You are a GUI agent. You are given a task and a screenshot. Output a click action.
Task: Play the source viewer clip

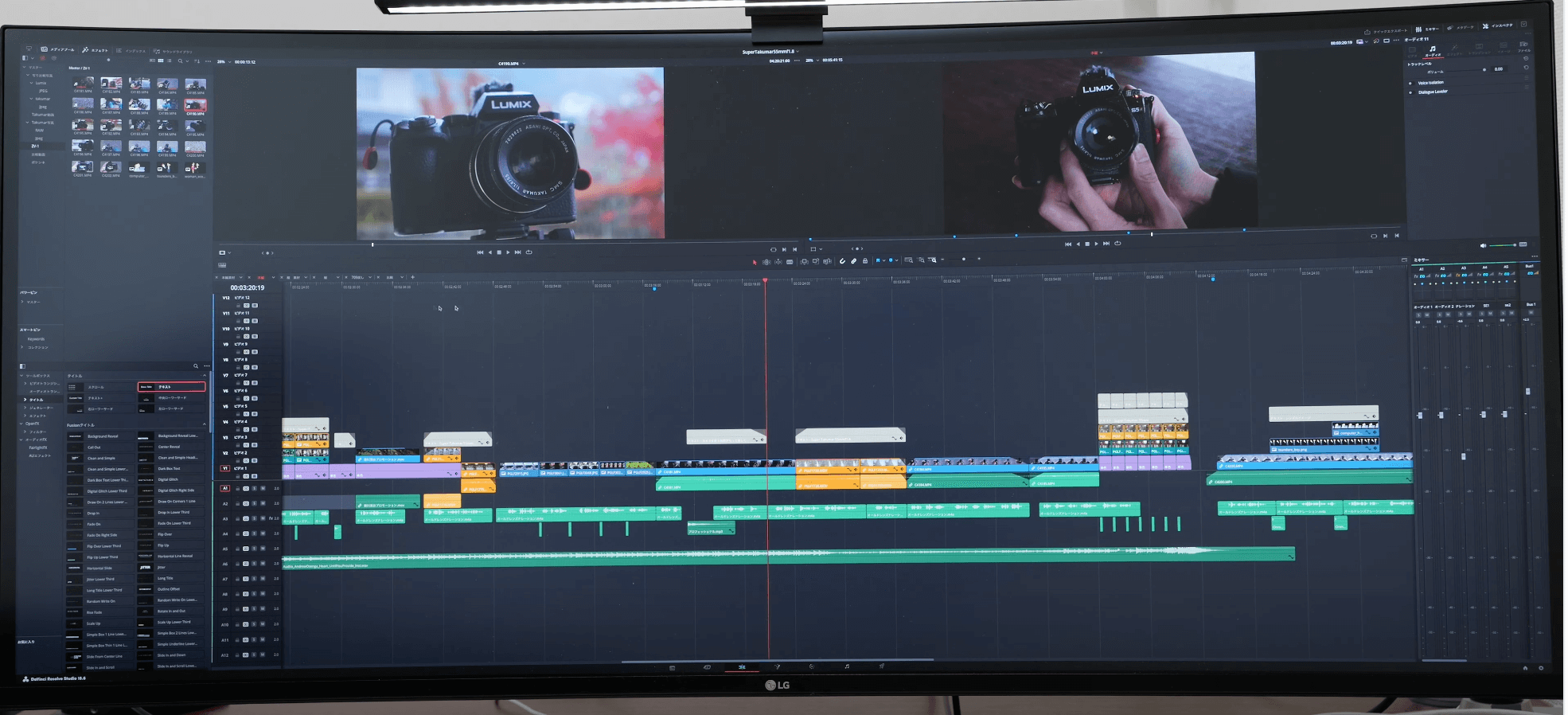coord(508,252)
